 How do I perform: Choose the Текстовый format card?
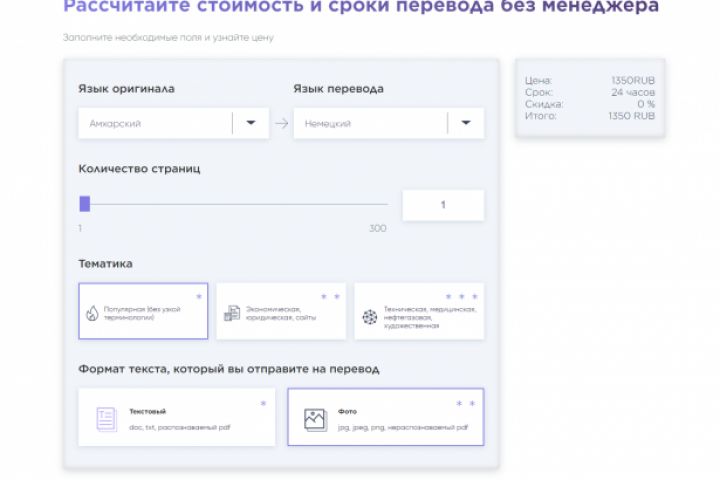click(x=177, y=417)
